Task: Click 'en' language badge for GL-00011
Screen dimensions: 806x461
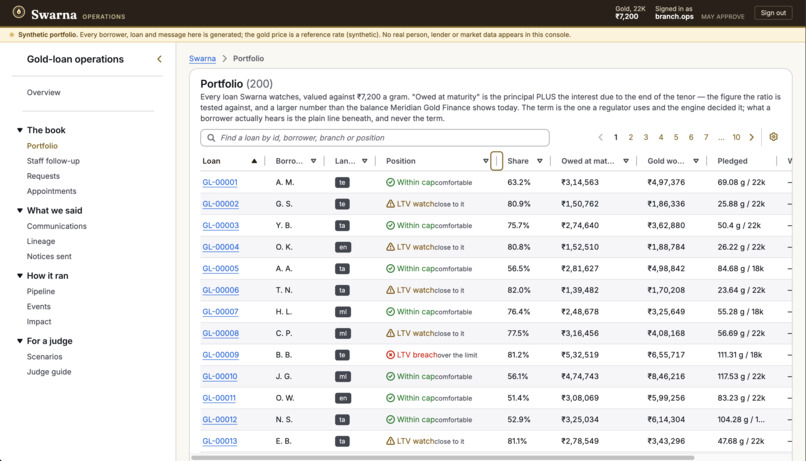Action: tap(342, 398)
